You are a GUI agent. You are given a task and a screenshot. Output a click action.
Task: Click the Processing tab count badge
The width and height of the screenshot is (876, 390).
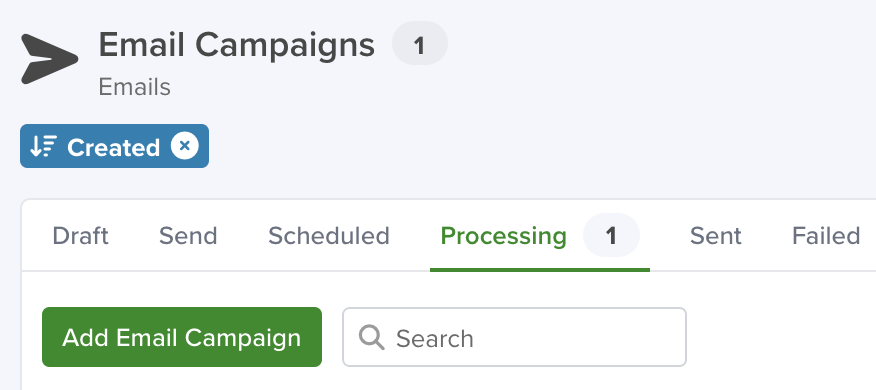pyautogui.click(x=611, y=235)
